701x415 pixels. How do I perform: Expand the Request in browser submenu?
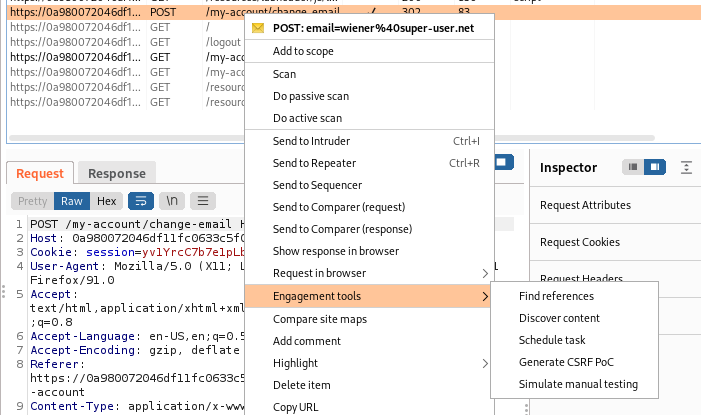pyautogui.click(x=486, y=273)
